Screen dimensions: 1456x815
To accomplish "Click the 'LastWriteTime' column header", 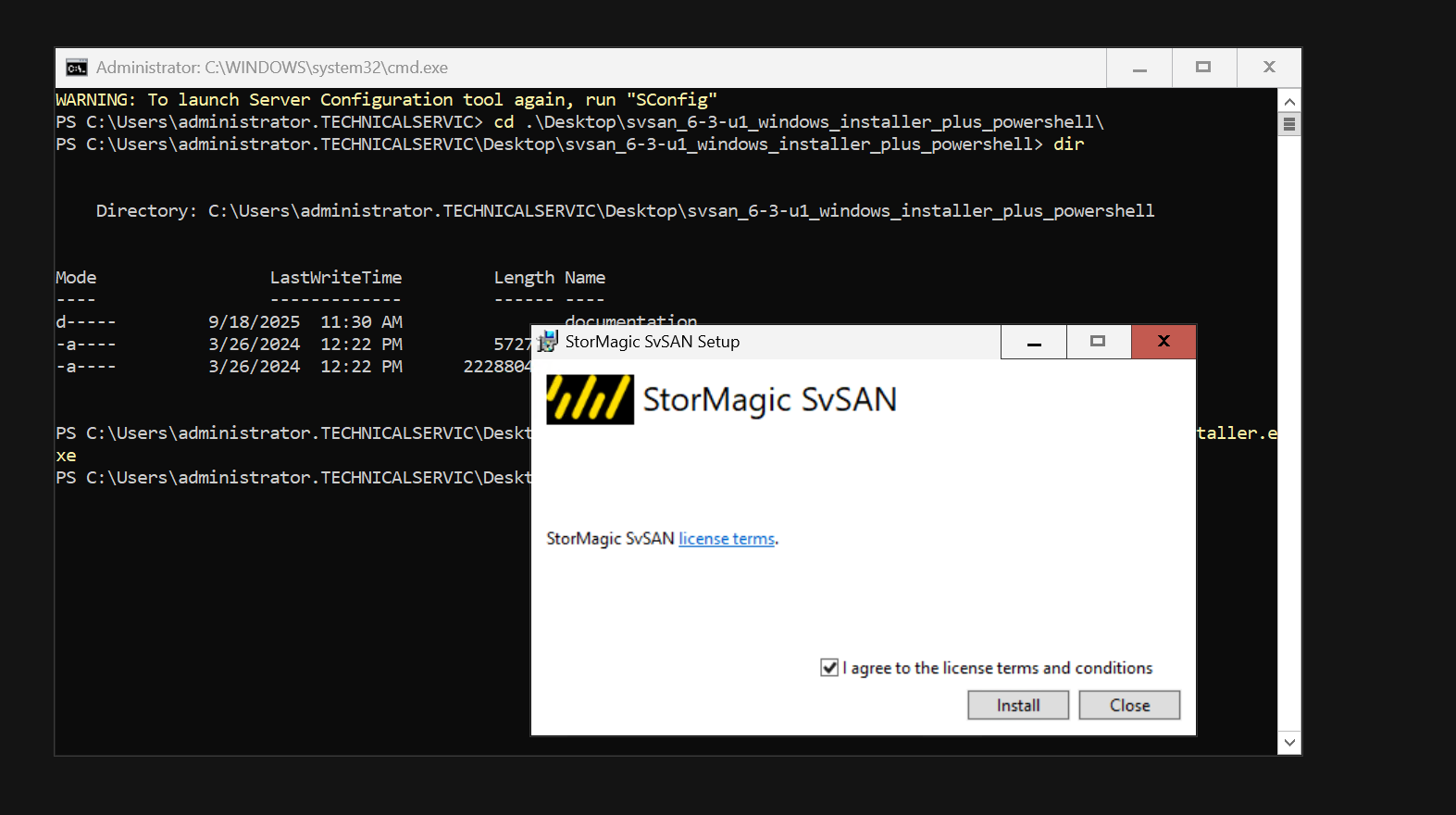I will [336, 278].
